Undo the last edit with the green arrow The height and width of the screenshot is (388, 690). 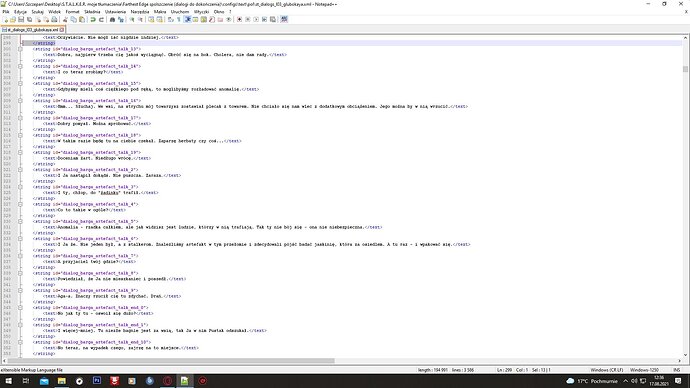[92, 20]
